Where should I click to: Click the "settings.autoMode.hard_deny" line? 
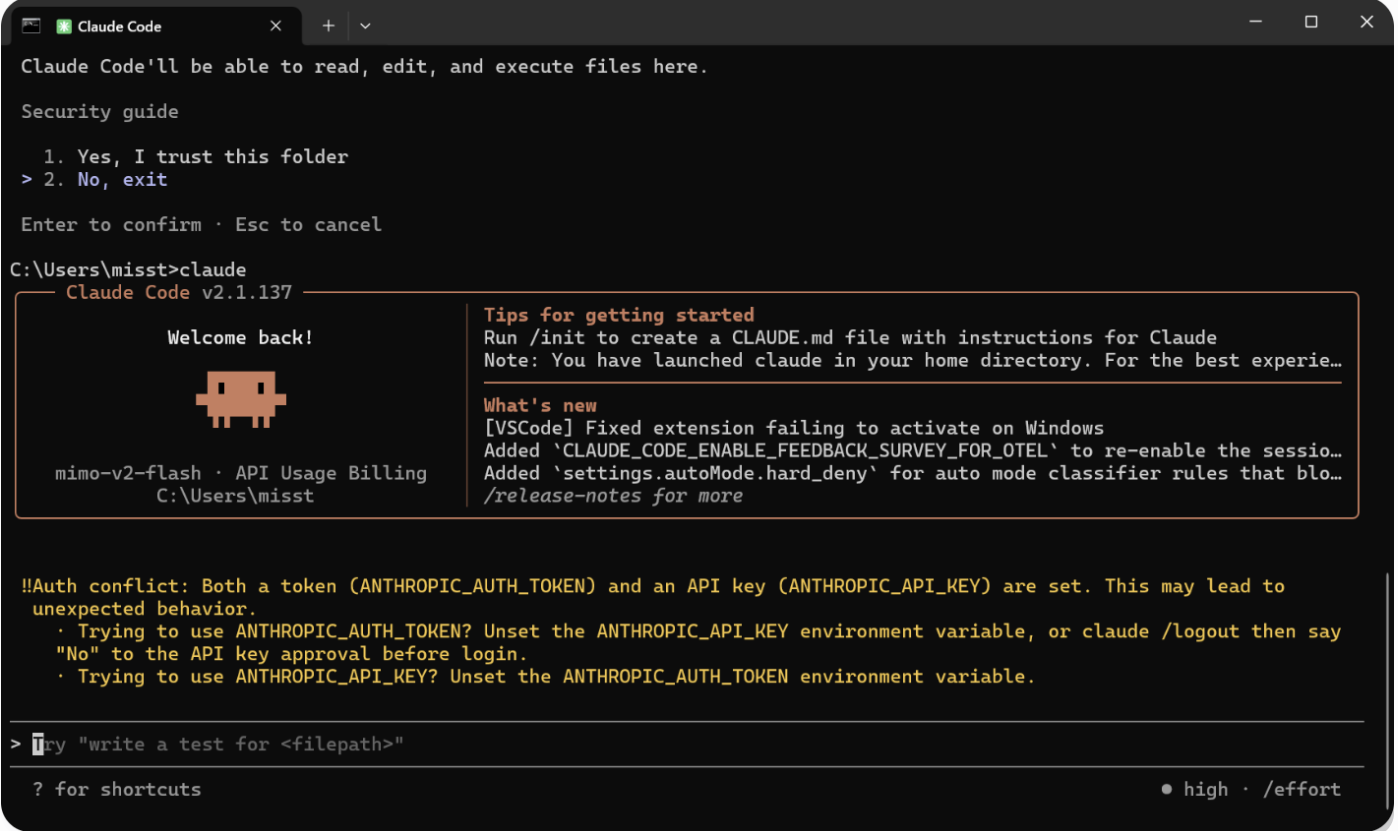913,473
